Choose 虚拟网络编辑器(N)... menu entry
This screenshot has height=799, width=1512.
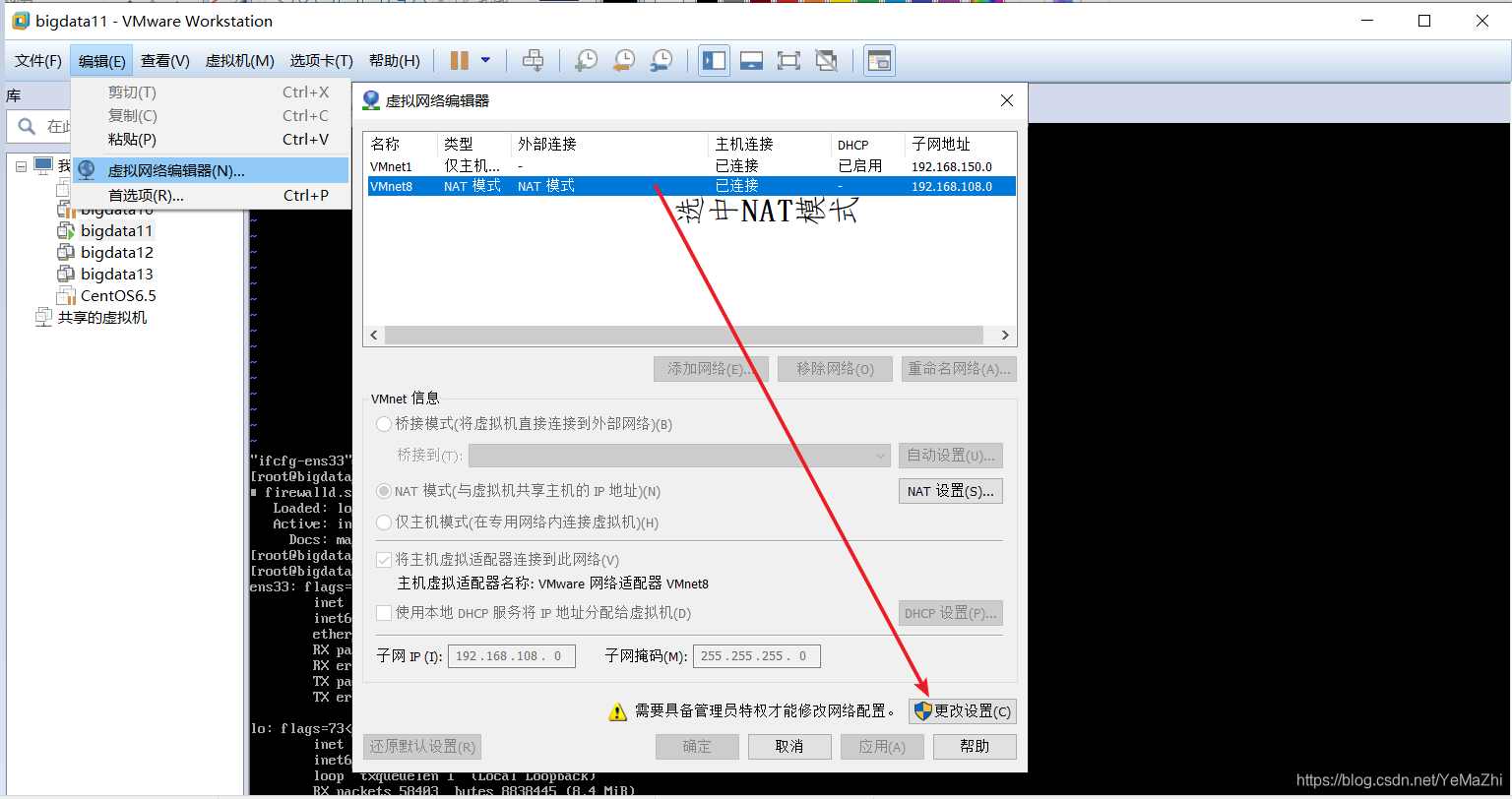(x=211, y=170)
